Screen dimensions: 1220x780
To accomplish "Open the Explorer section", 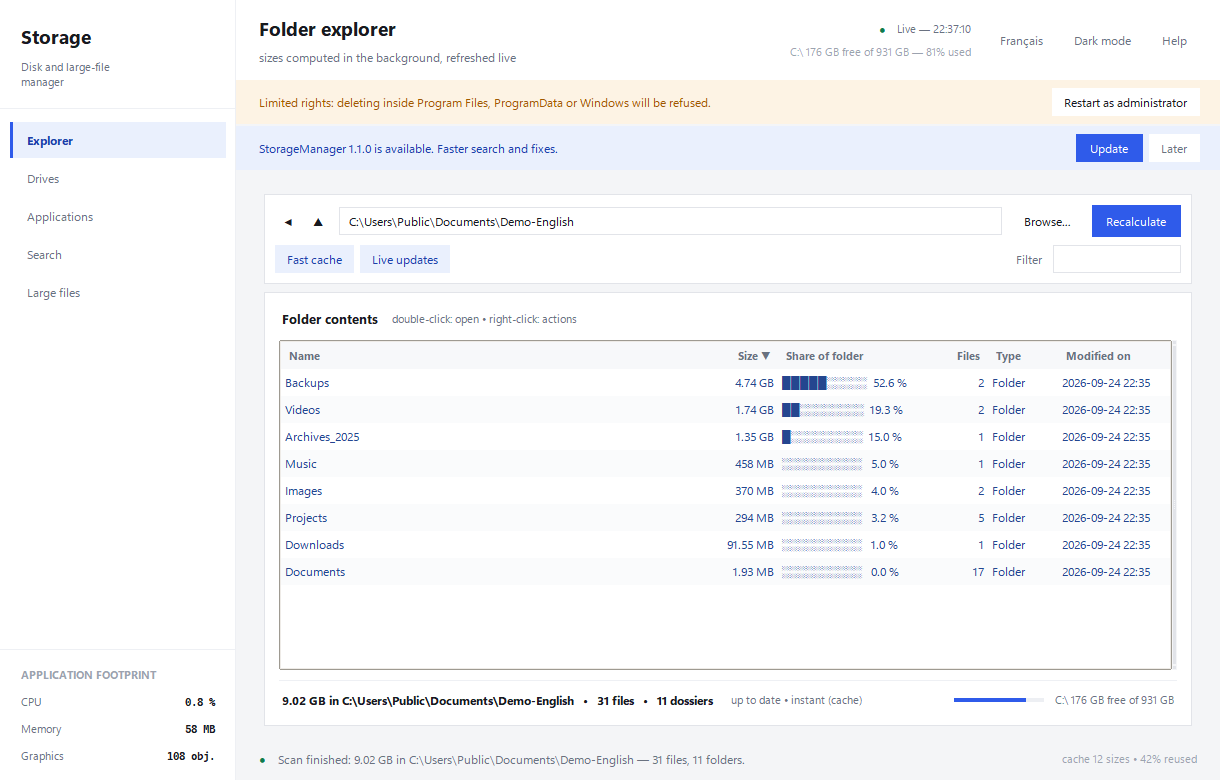I will [118, 141].
